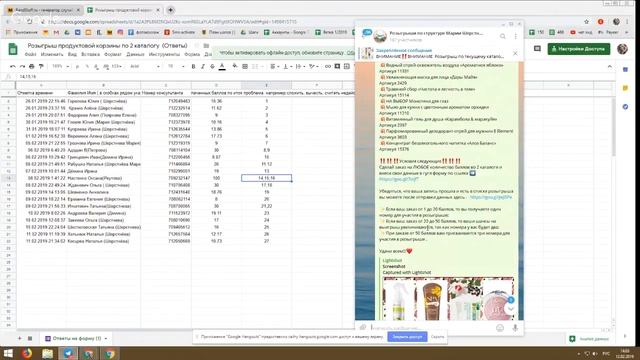Select the Ответы на форму (1) sheet tab
Viewport: 640px width, 360px height.
tap(76, 338)
